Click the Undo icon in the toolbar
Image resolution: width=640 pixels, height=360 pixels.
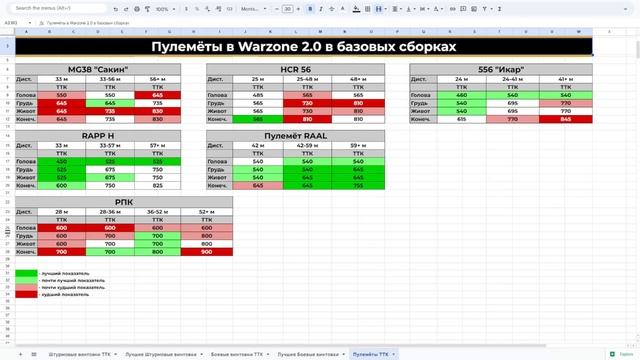(x=116, y=9)
